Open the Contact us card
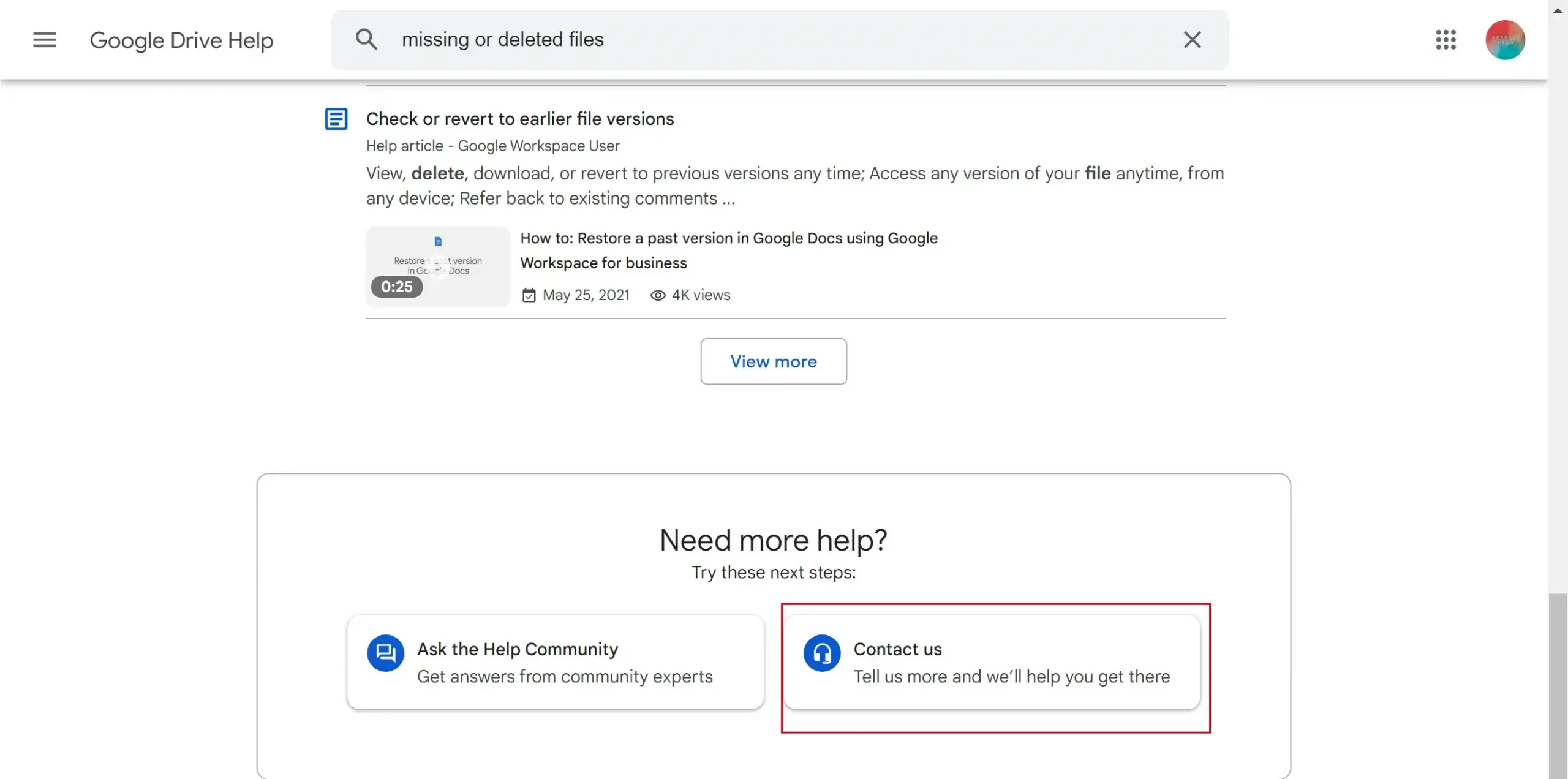 992,662
